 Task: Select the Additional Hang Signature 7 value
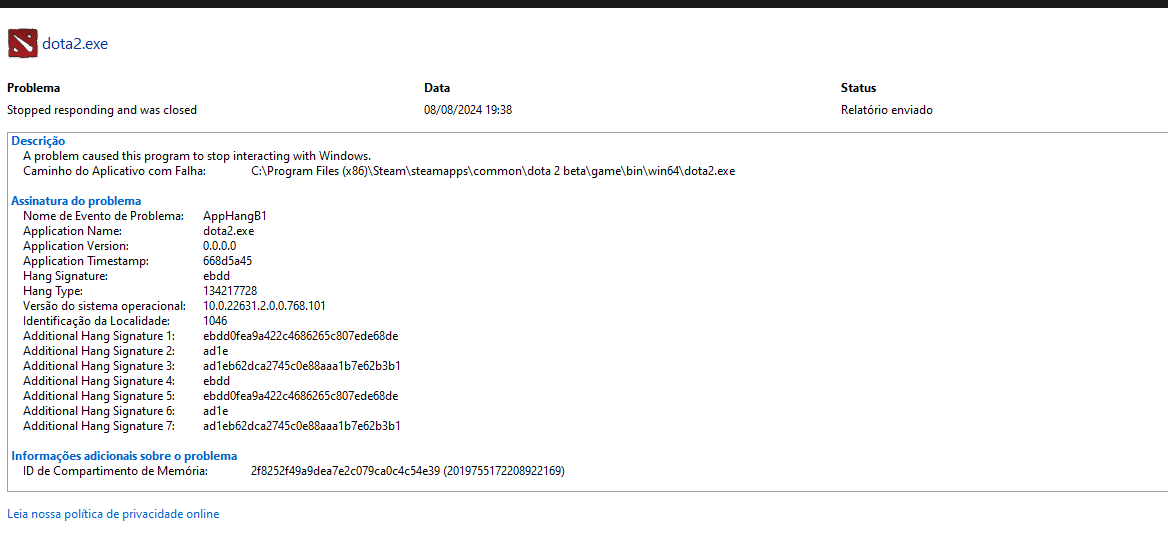click(302, 426)
